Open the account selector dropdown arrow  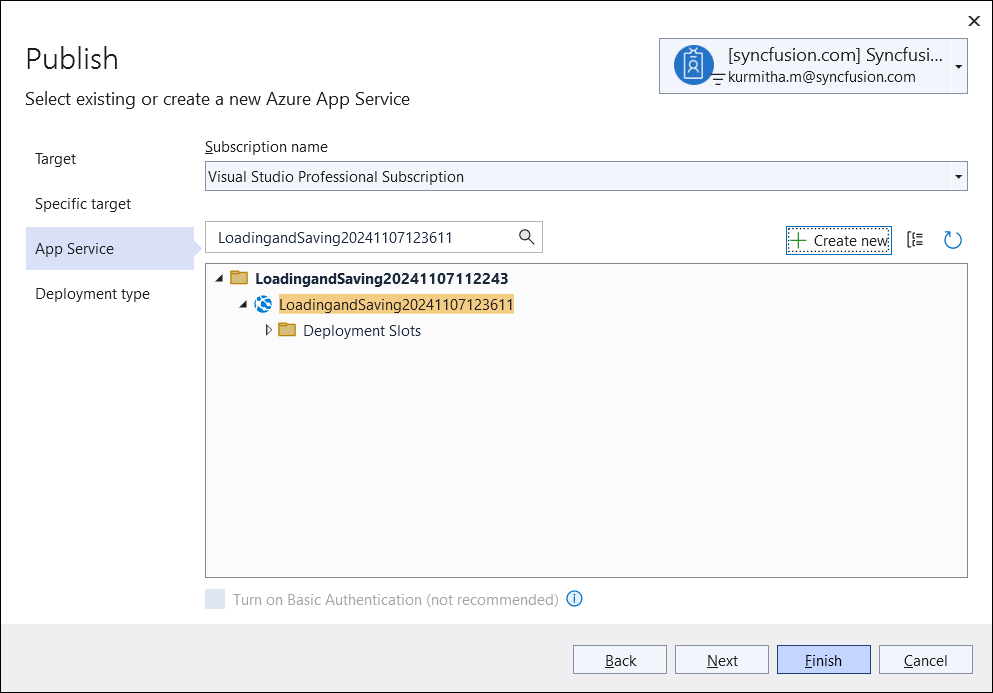pos(959,67)
